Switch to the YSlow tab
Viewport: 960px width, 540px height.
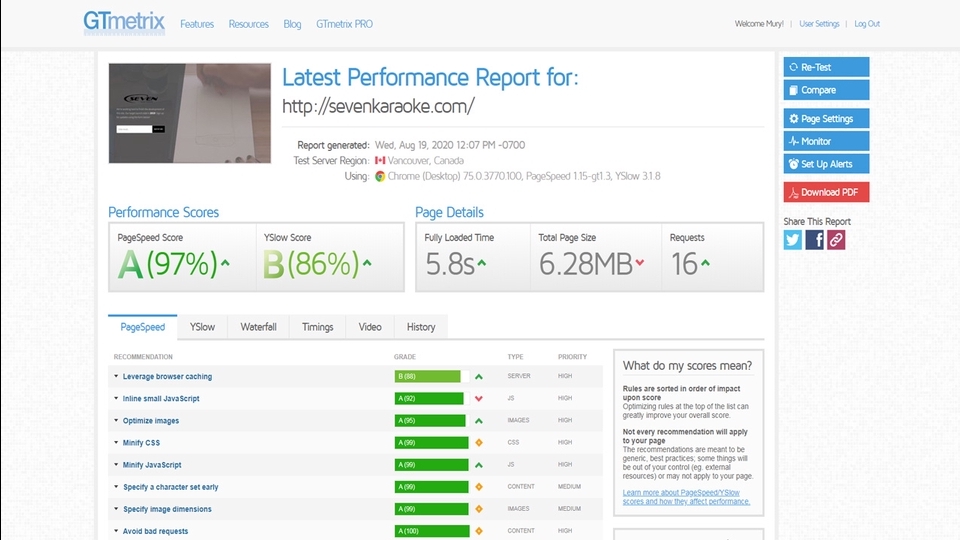[202, 327]
